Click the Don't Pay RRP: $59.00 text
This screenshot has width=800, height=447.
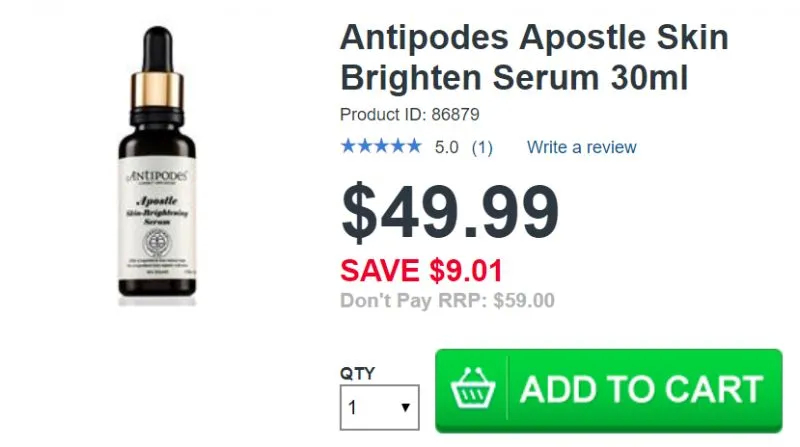tap(447, 301)
